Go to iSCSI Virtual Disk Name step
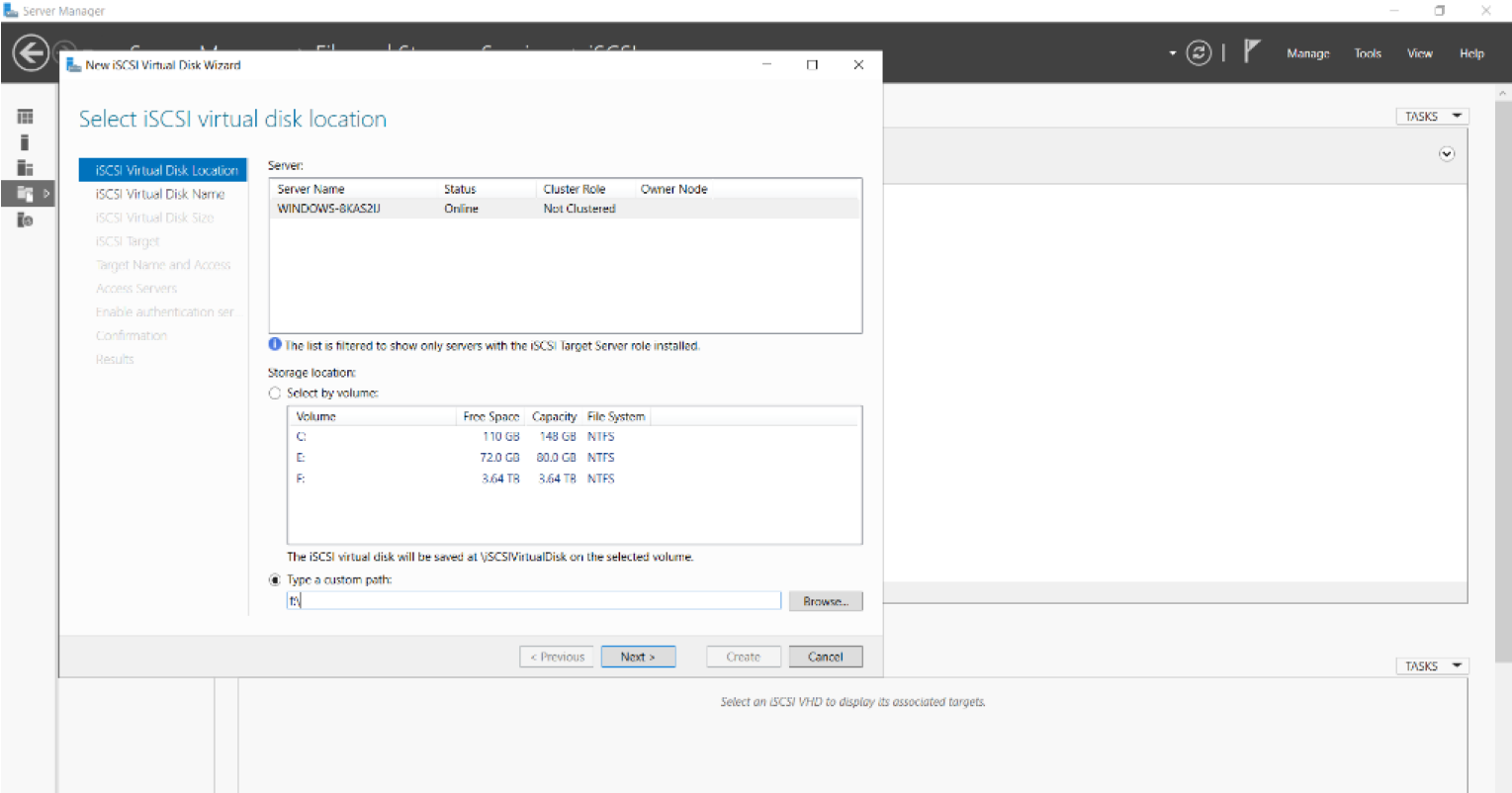 [x=160, y=194]
